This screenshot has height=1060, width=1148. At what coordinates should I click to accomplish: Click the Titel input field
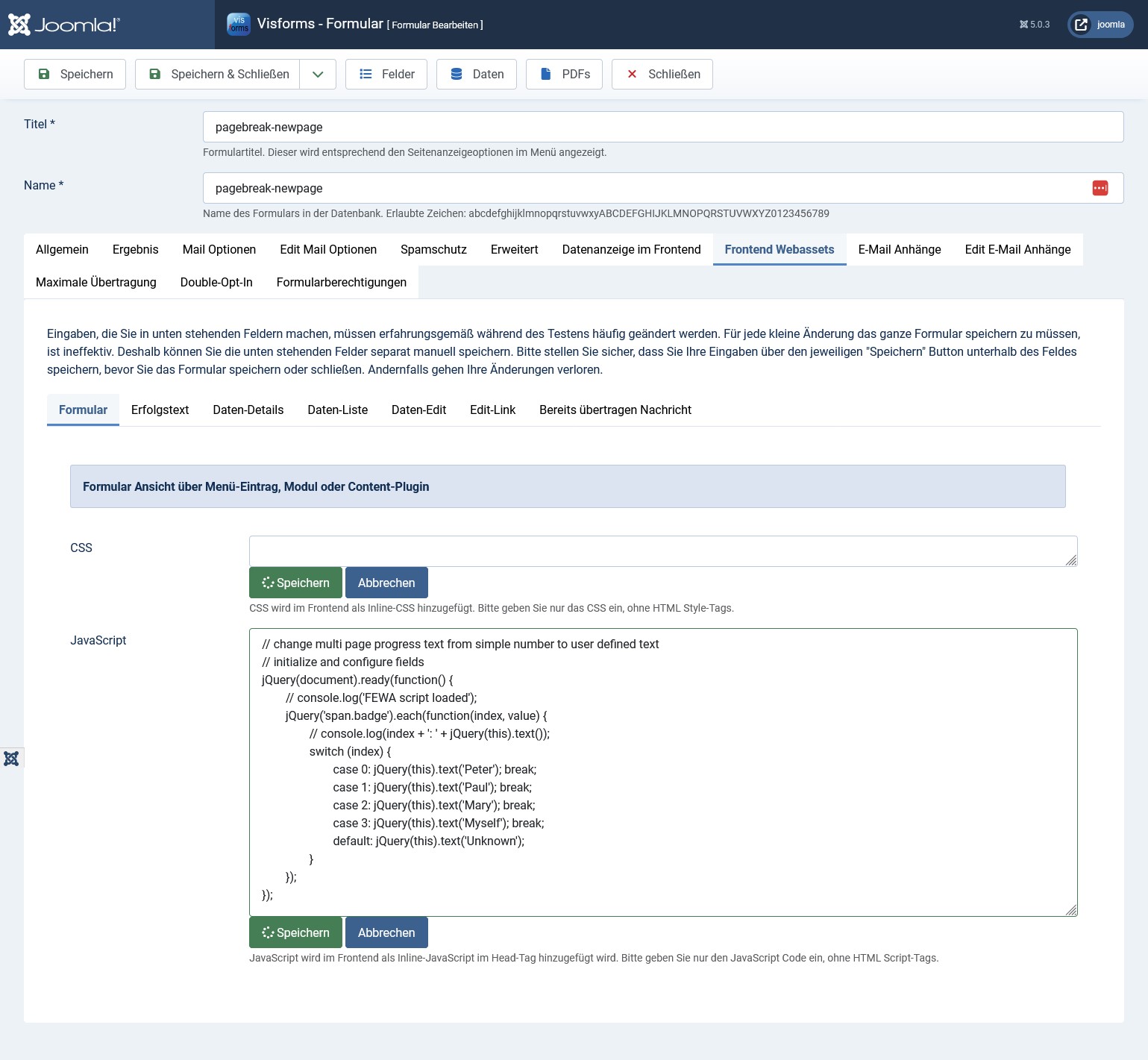pos(662,128)
